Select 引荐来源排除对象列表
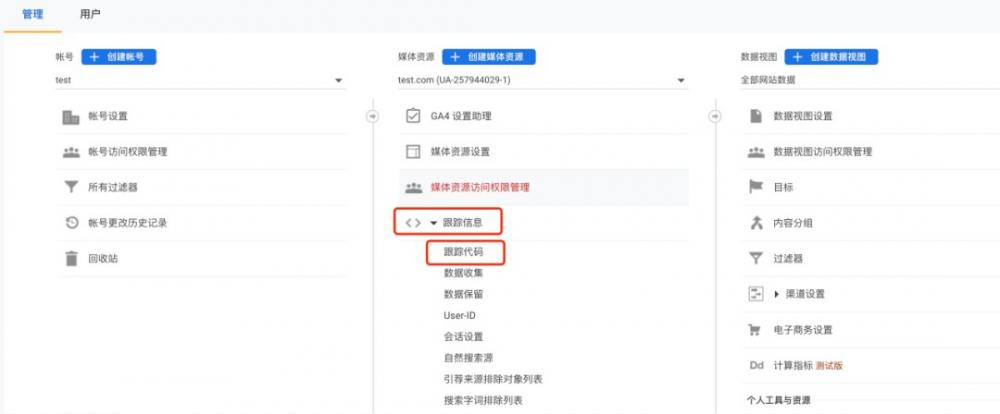The image size is (1000, 414). (494, 379)
